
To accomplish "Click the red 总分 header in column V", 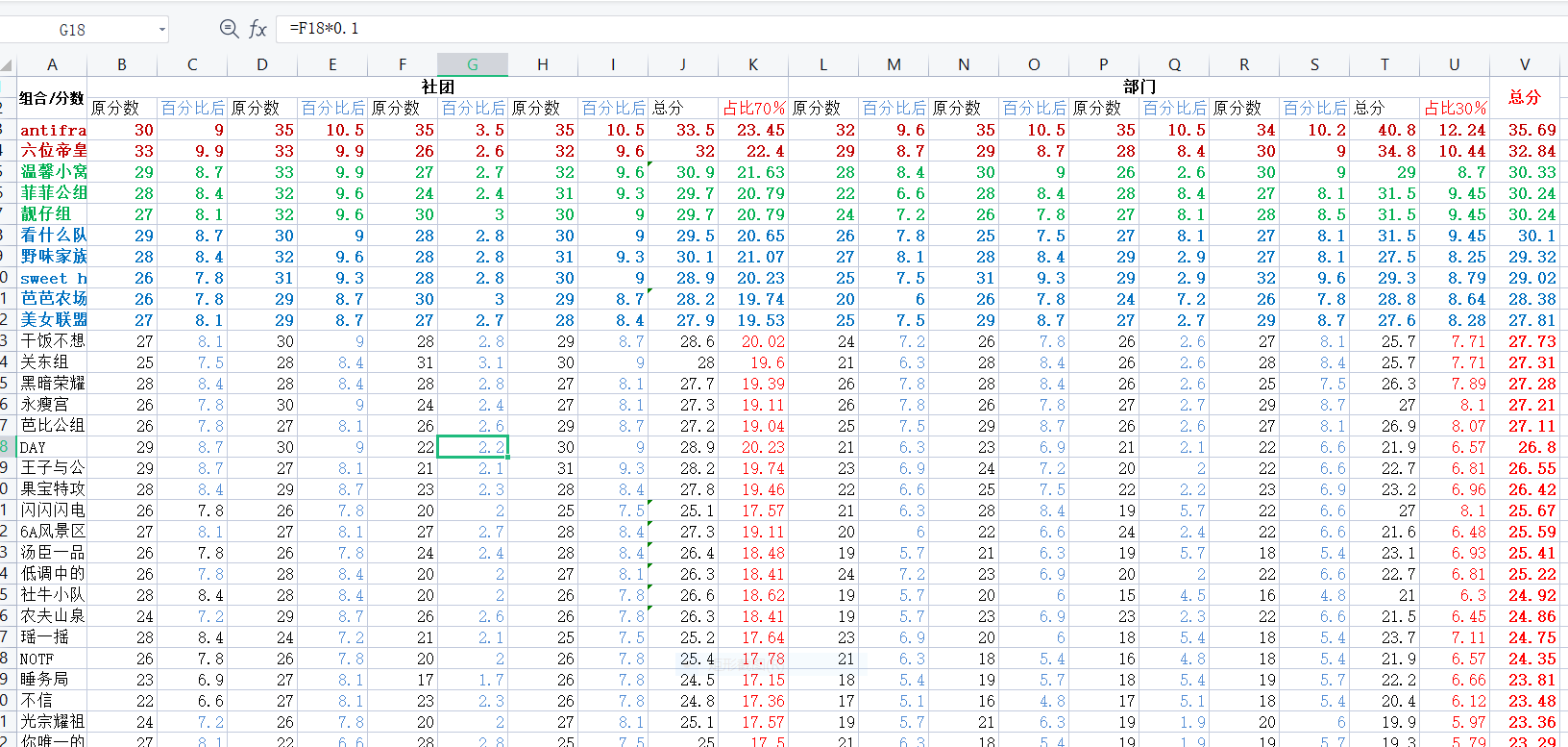I will tap(1525, 97).
